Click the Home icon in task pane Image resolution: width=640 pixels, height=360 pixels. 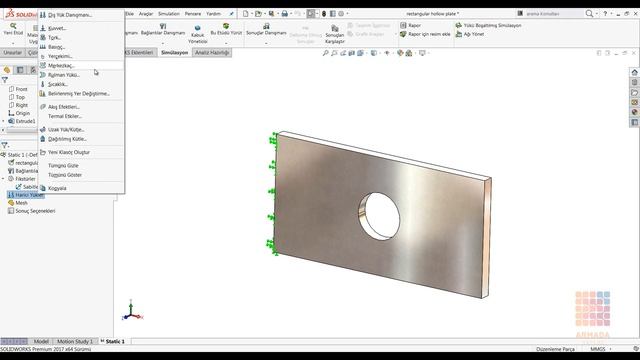pos(634,72)
